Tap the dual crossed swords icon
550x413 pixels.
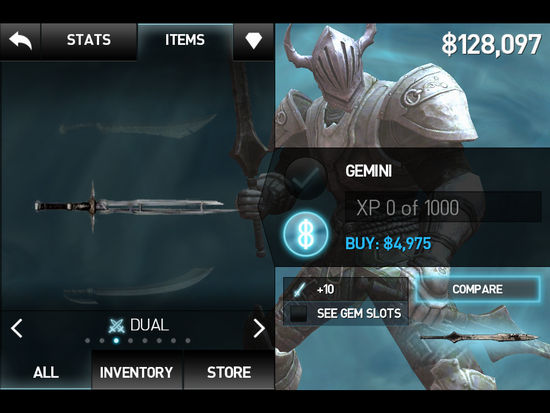click(116, 326)
